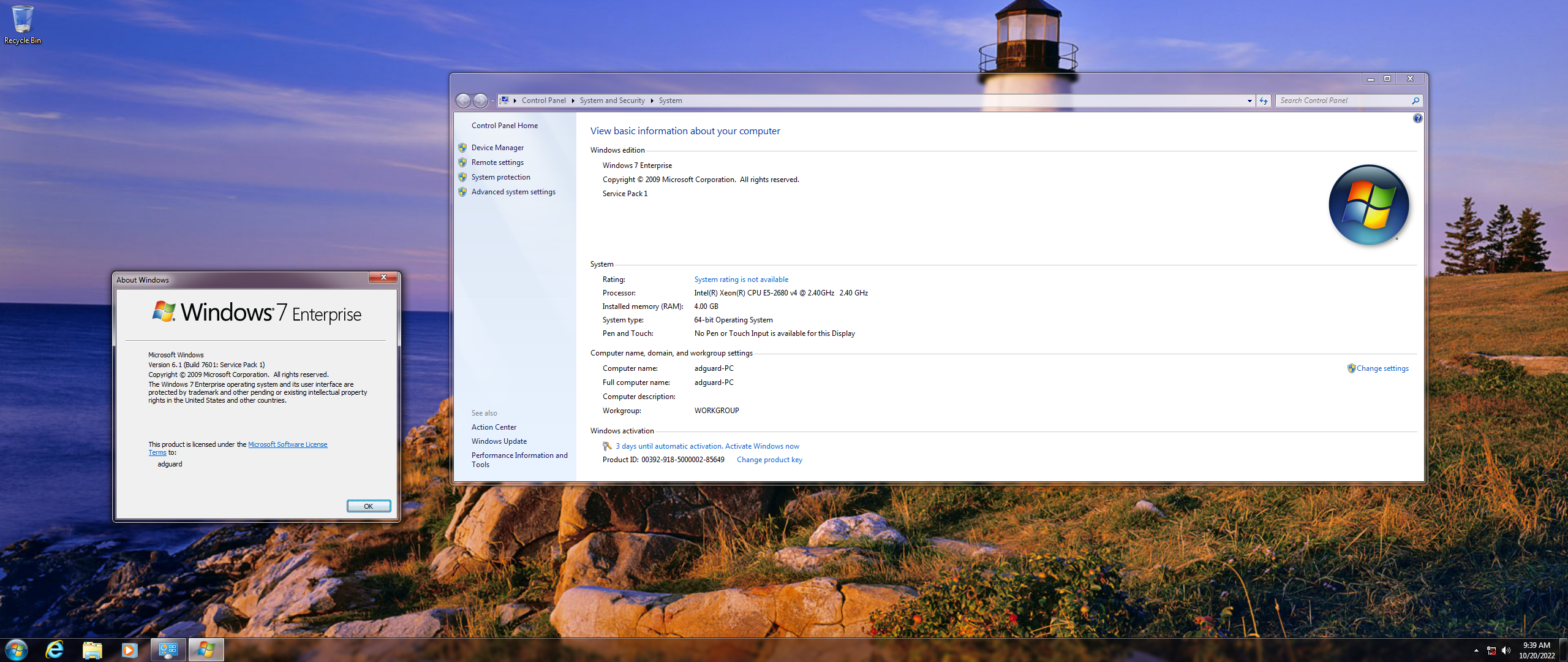This screenshot has width=1568, height=662.
Task: Click the network tray icon
Action: click(1491, 650)
